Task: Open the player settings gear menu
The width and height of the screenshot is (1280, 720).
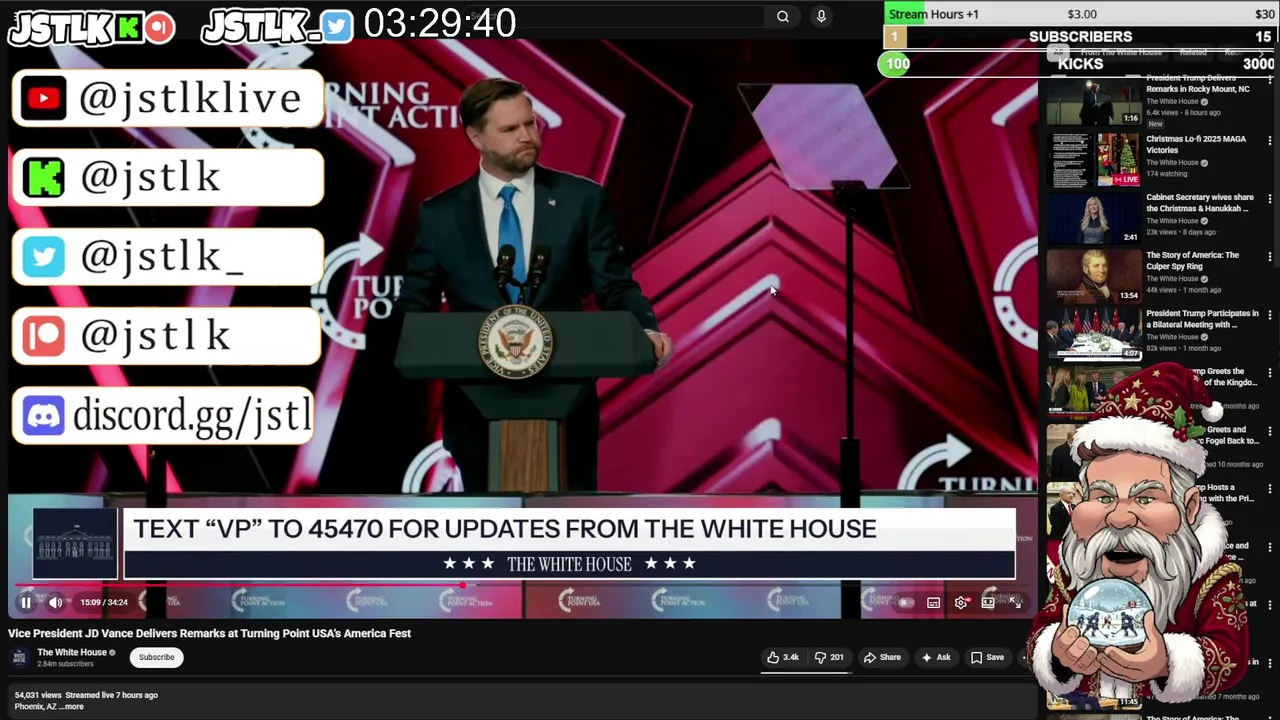Action: tap(961, 602)
